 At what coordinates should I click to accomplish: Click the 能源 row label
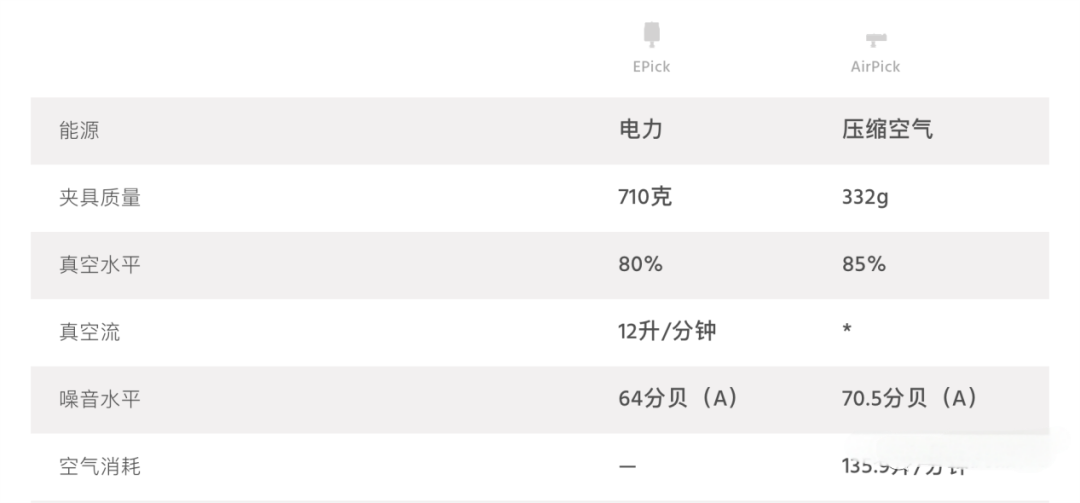(x=79, y=131)
